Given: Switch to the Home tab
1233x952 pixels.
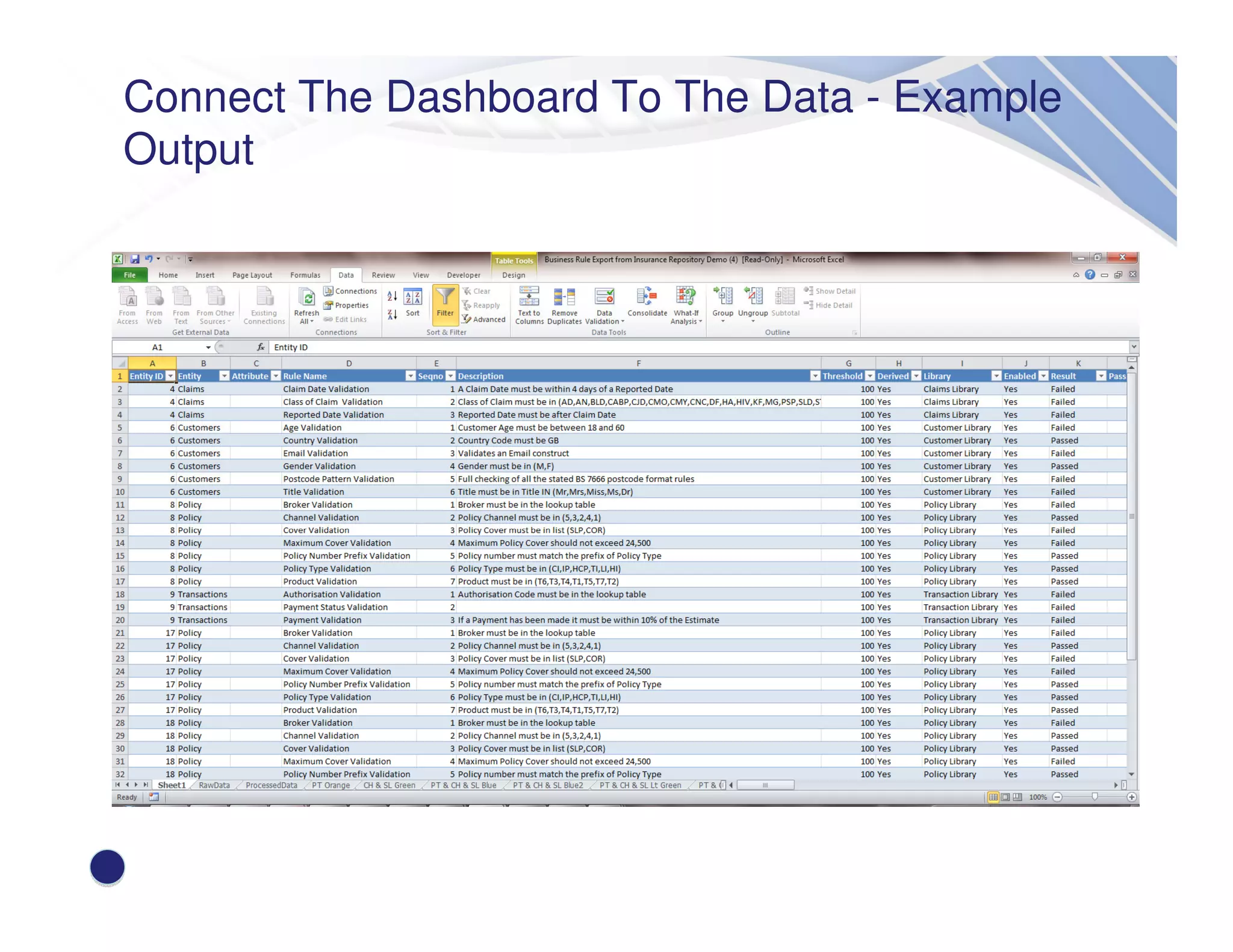Looking at the screenshot, I should tap(168, 275).
